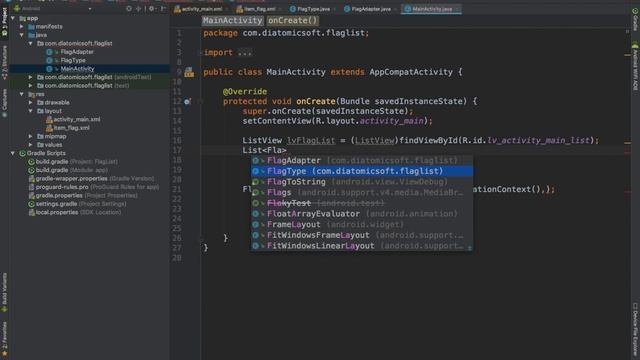Viewport: 640px width, 360px height.
Task: Click the scroll-from-source target icon in Project panel
Action: point(129,8)
